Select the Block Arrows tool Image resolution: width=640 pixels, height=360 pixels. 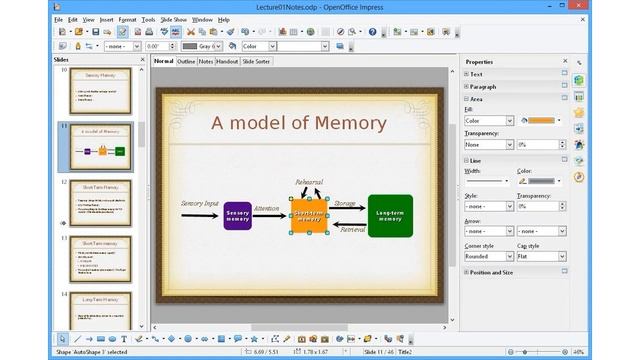[x=204, y=339]
